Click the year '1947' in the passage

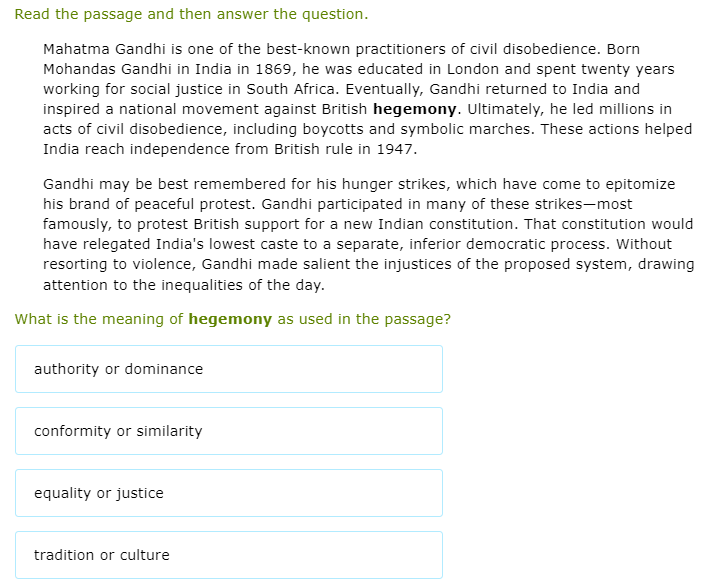(x=396, y=149)
